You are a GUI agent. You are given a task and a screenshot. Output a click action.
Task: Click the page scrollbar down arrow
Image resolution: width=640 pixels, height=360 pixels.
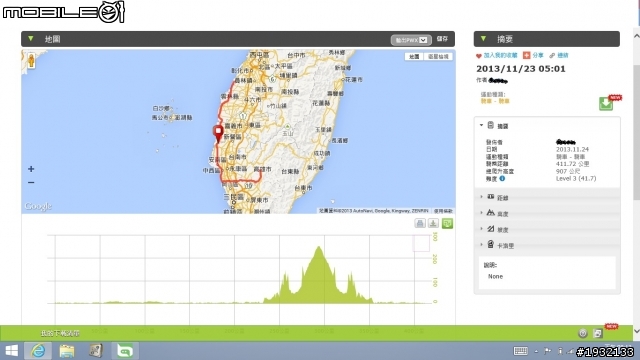click(636, 331)
